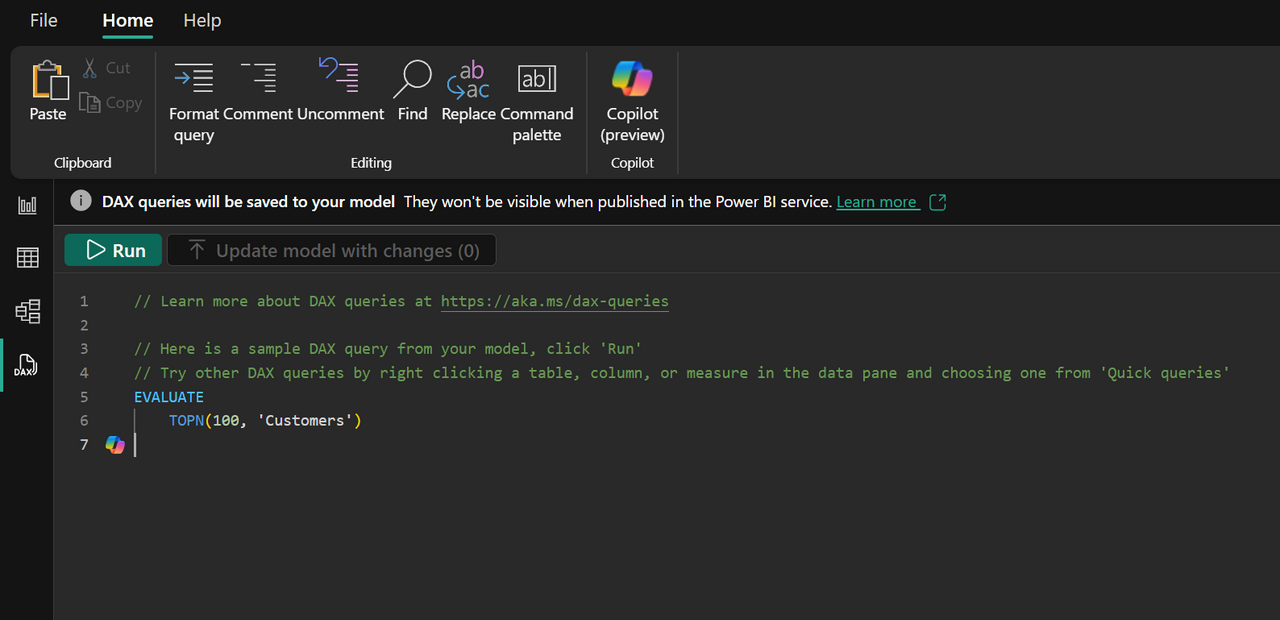
Task: Uncomment the selected lines
Action: (x=340, y=90)
